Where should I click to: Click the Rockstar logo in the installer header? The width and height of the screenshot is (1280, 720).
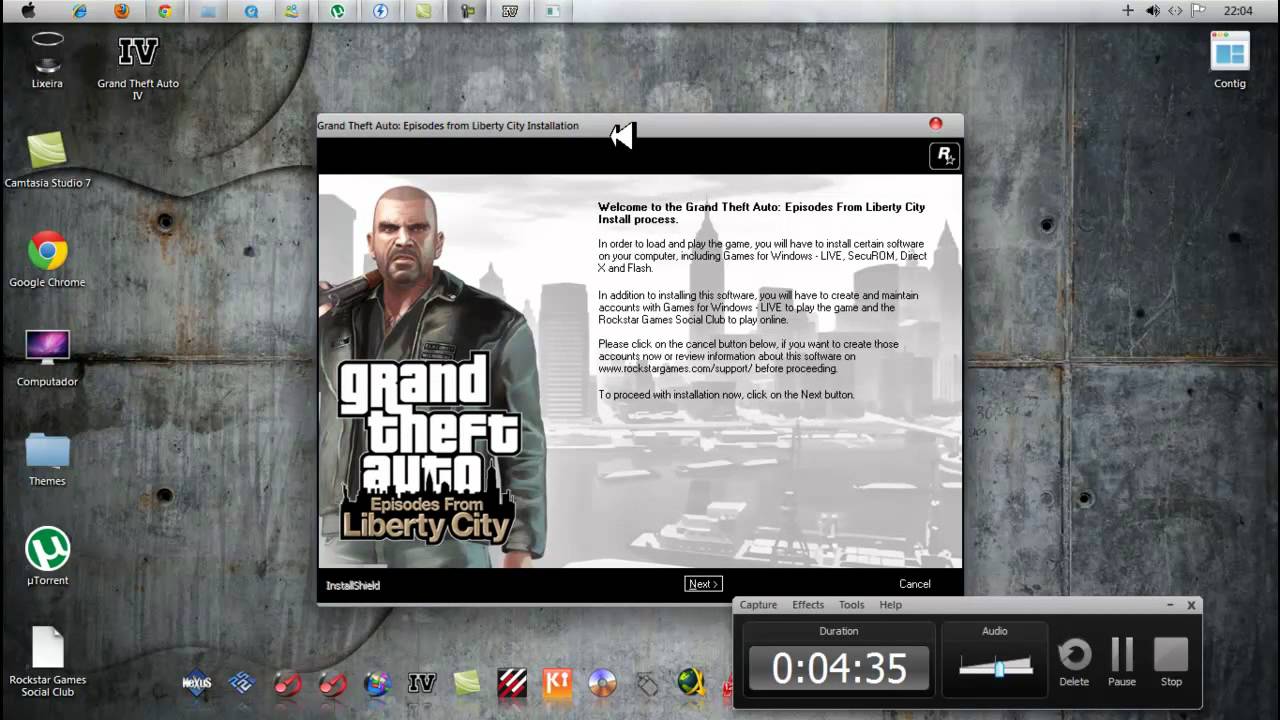944,155
